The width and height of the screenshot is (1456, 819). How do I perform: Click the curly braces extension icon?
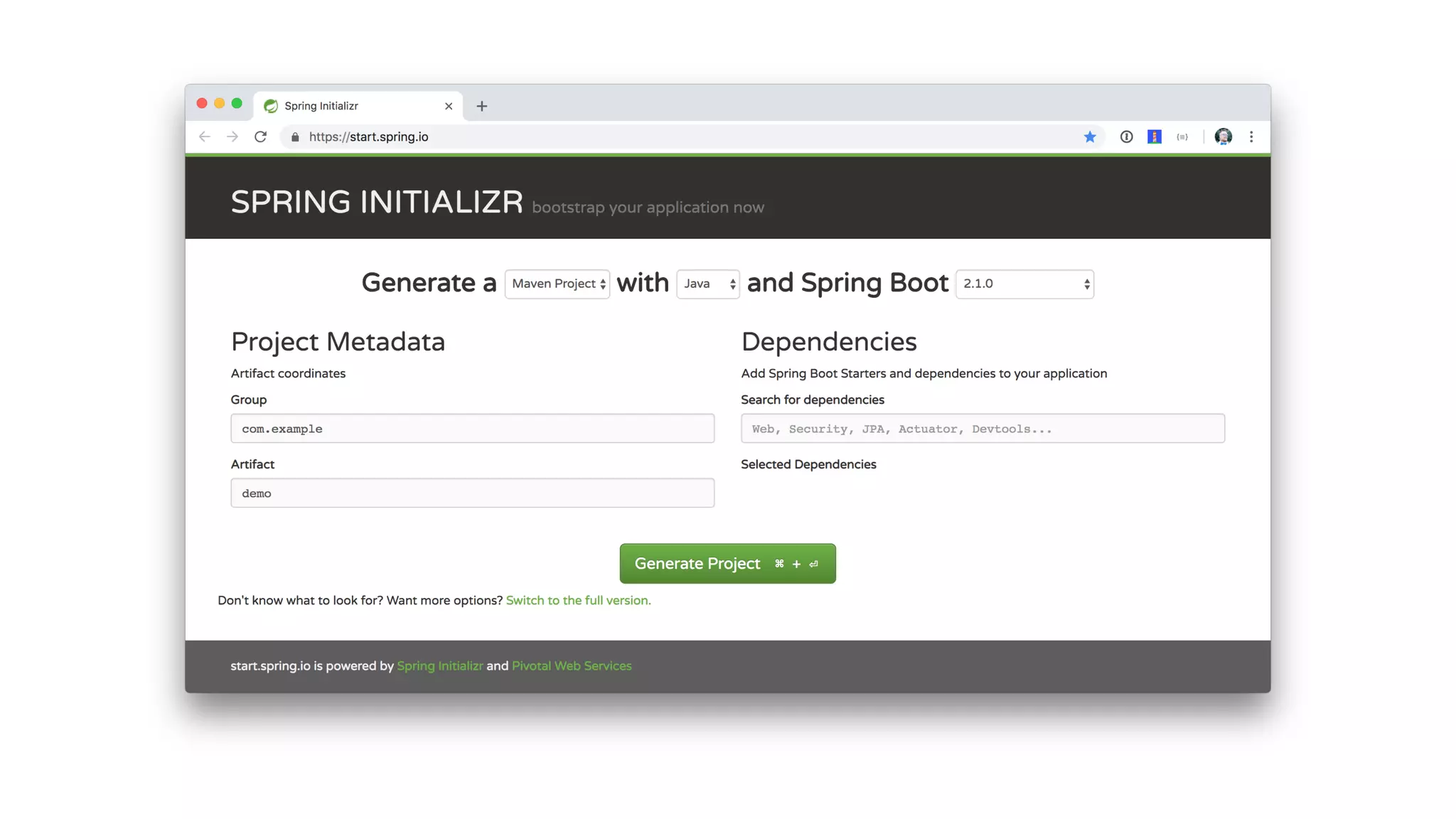pos(1182,136)
